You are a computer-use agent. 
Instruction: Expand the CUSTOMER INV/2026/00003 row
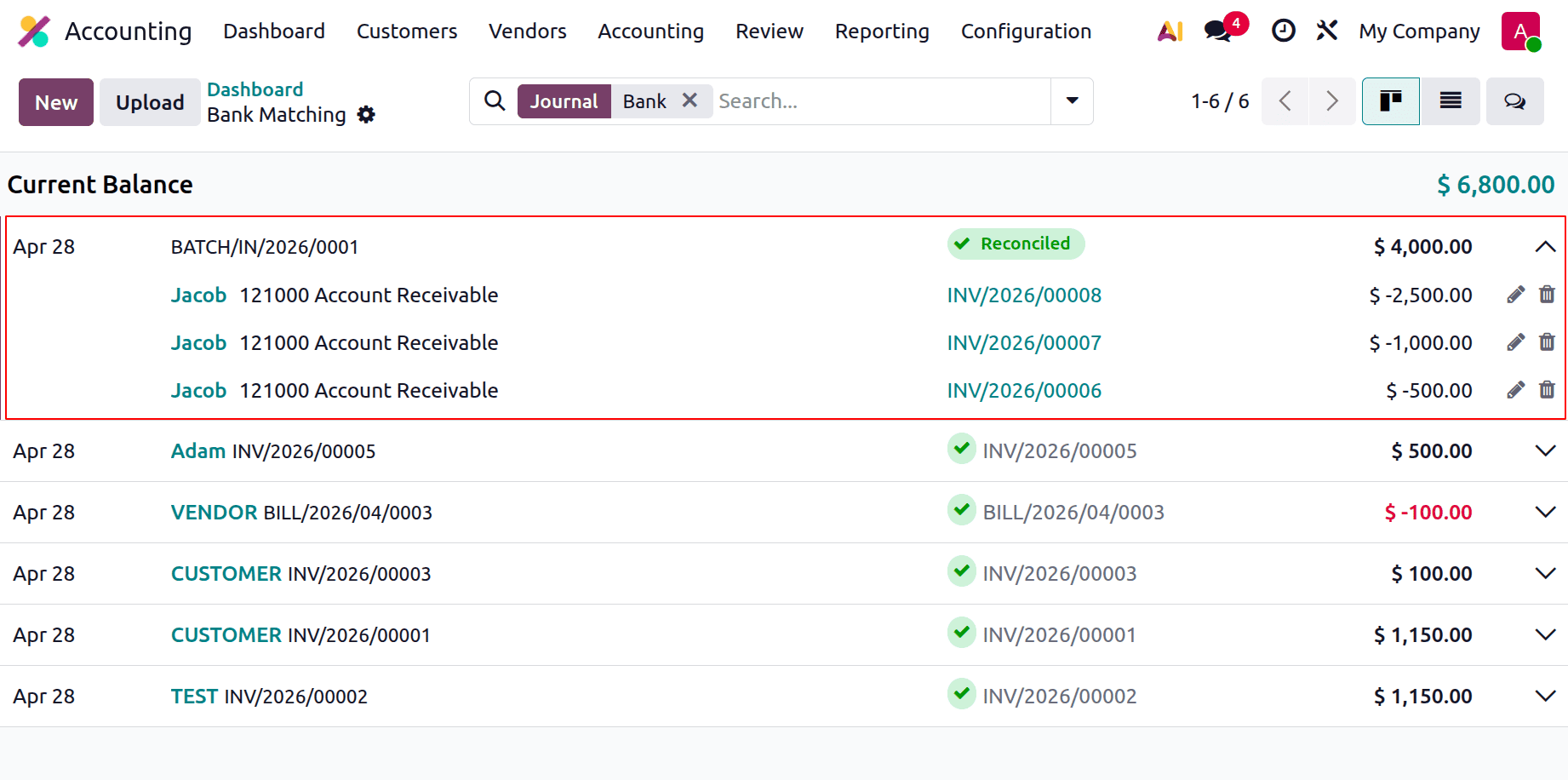coord(1545,574)
